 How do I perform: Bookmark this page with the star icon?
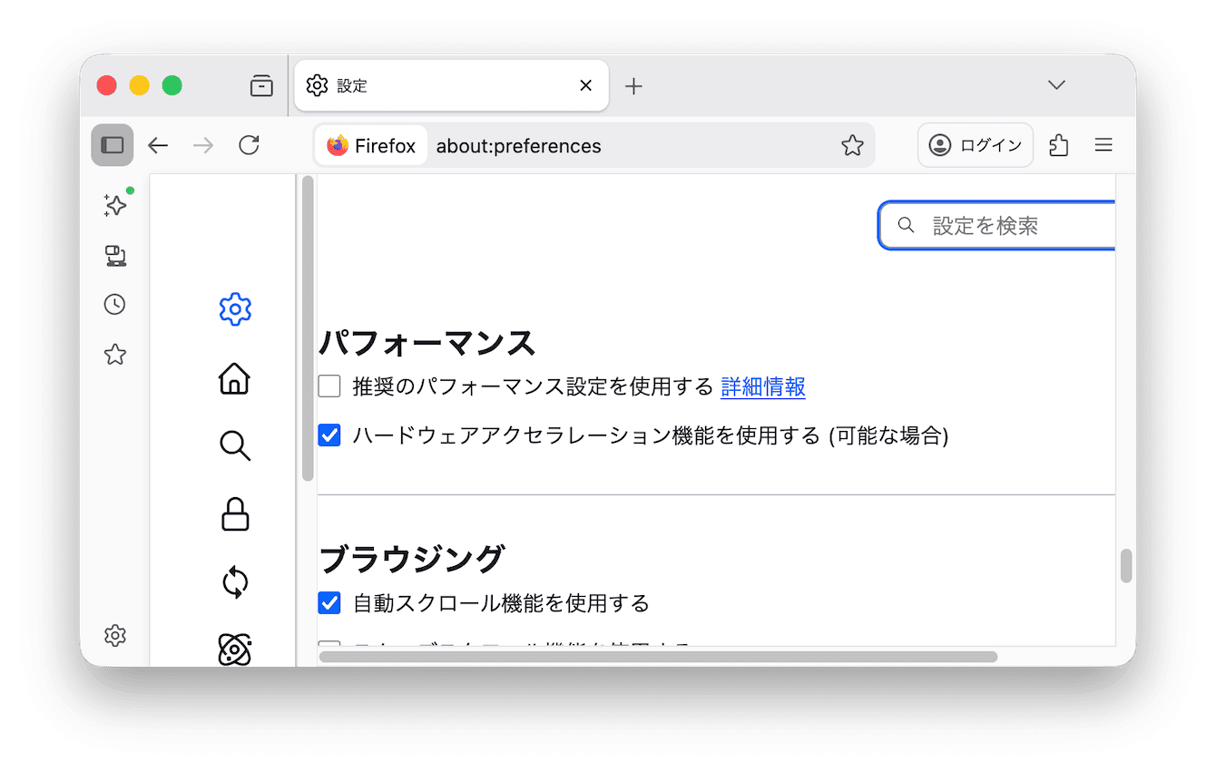click(x=852, y=145)
